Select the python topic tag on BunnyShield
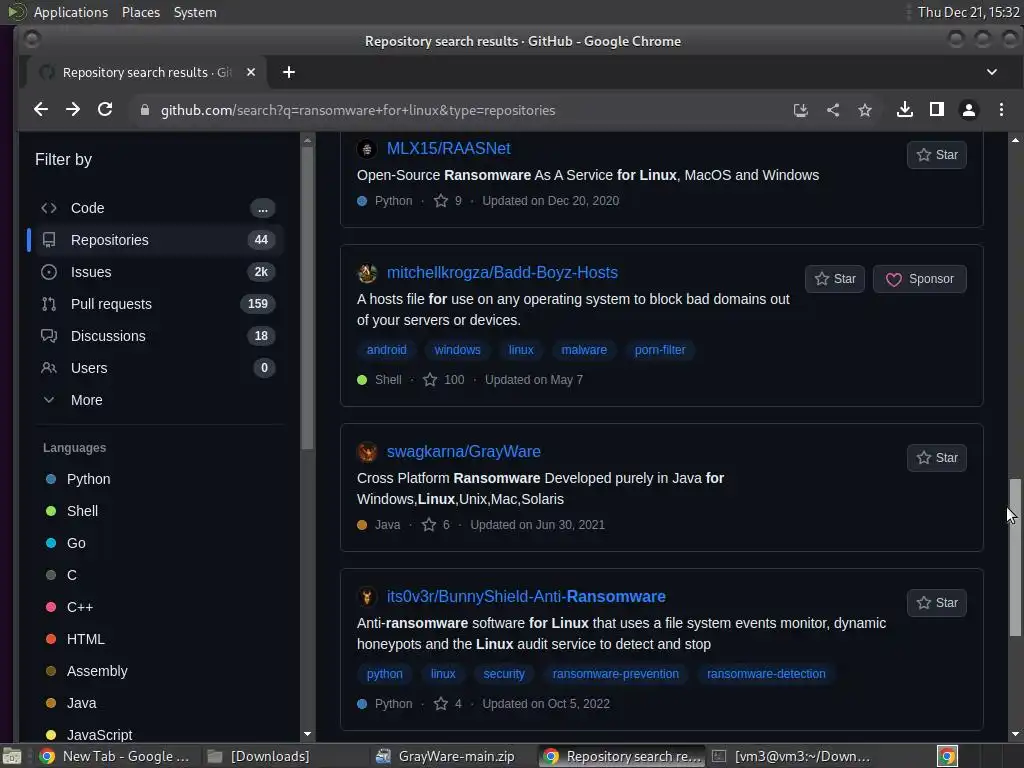The height and width of the screenshot is (768, 1024). click(x=385, y=673)
